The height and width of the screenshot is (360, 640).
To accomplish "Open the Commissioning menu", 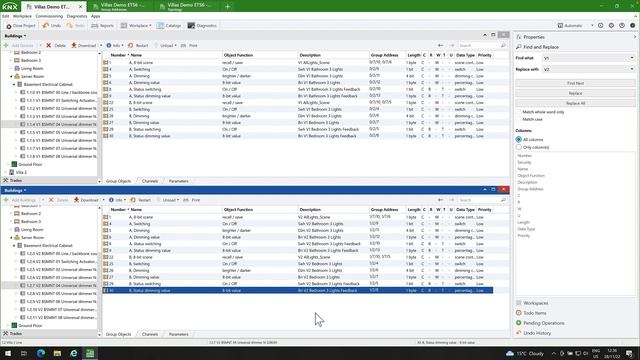I will coord(49,16).
